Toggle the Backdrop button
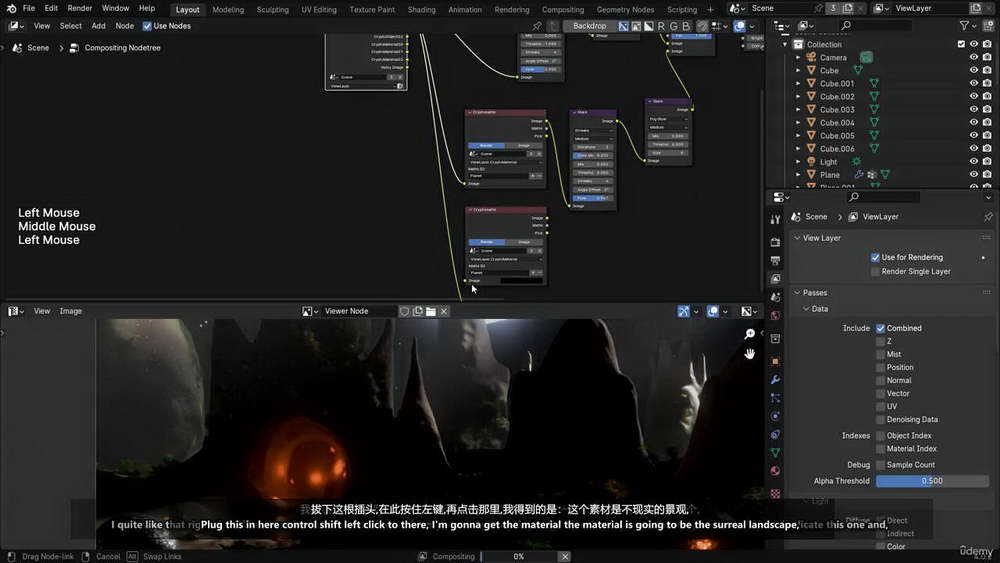 pyautogui.click(x=589, y=26)
